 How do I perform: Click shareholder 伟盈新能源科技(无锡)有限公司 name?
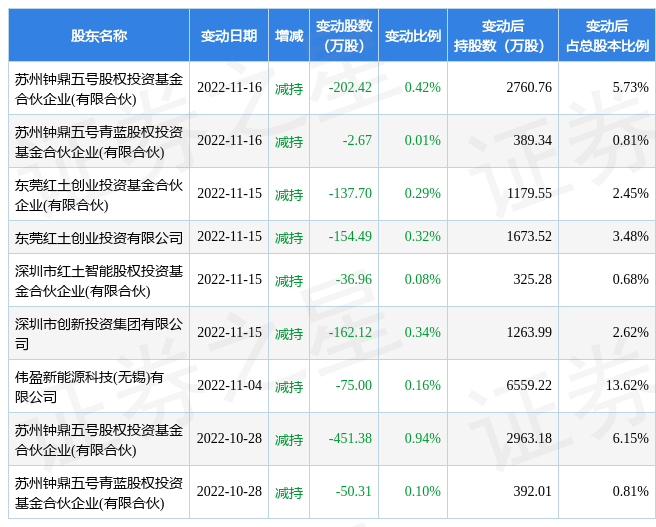(89, 386)
